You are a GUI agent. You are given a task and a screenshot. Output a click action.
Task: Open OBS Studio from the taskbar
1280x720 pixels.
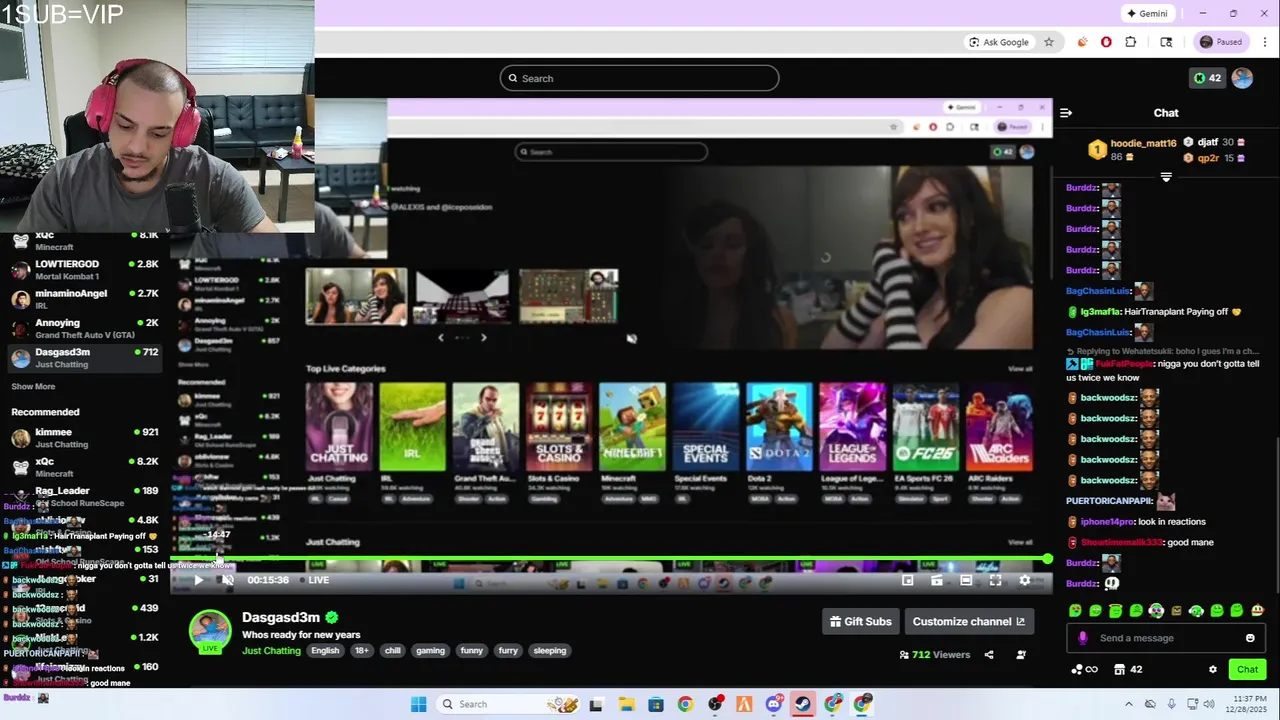[715, 704]
